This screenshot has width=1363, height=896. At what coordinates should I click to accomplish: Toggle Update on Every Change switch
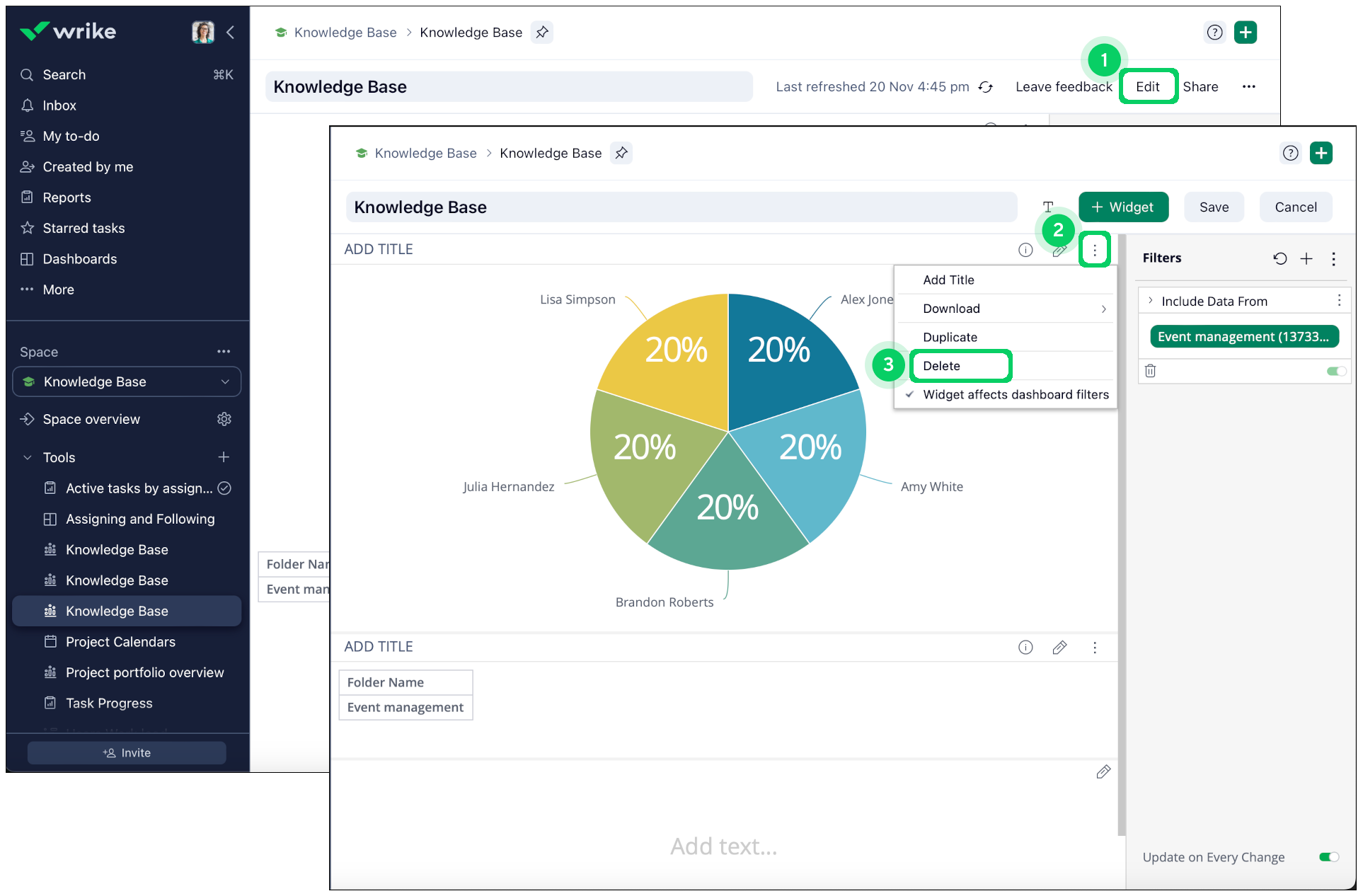click(x=1328, y=857)
